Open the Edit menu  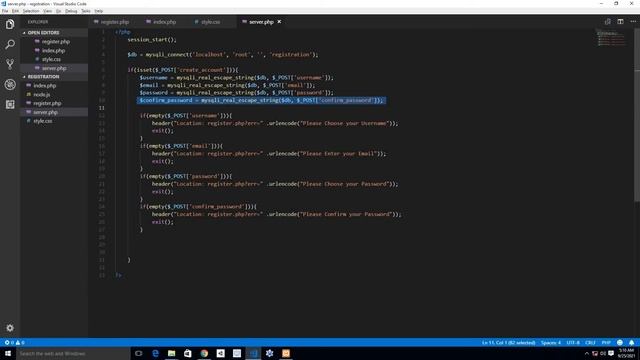coord(16,11)
